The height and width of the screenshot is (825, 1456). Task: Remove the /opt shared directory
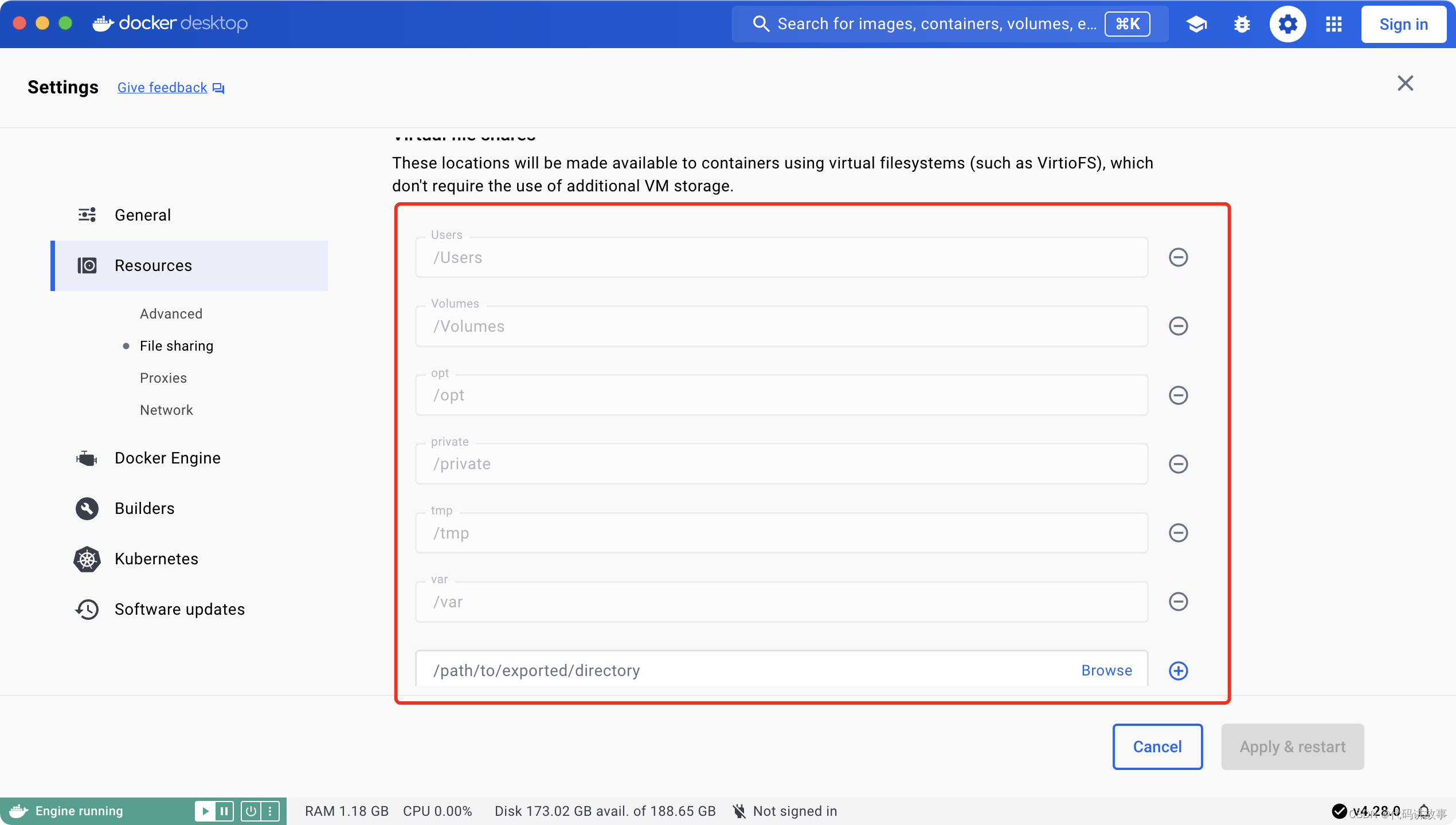[1178, 395]
